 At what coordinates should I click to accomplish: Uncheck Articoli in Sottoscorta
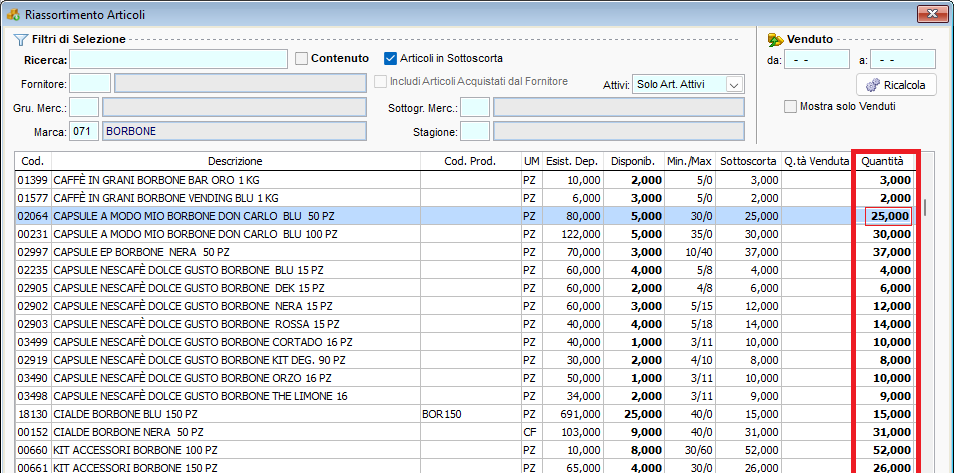point(390,58)
